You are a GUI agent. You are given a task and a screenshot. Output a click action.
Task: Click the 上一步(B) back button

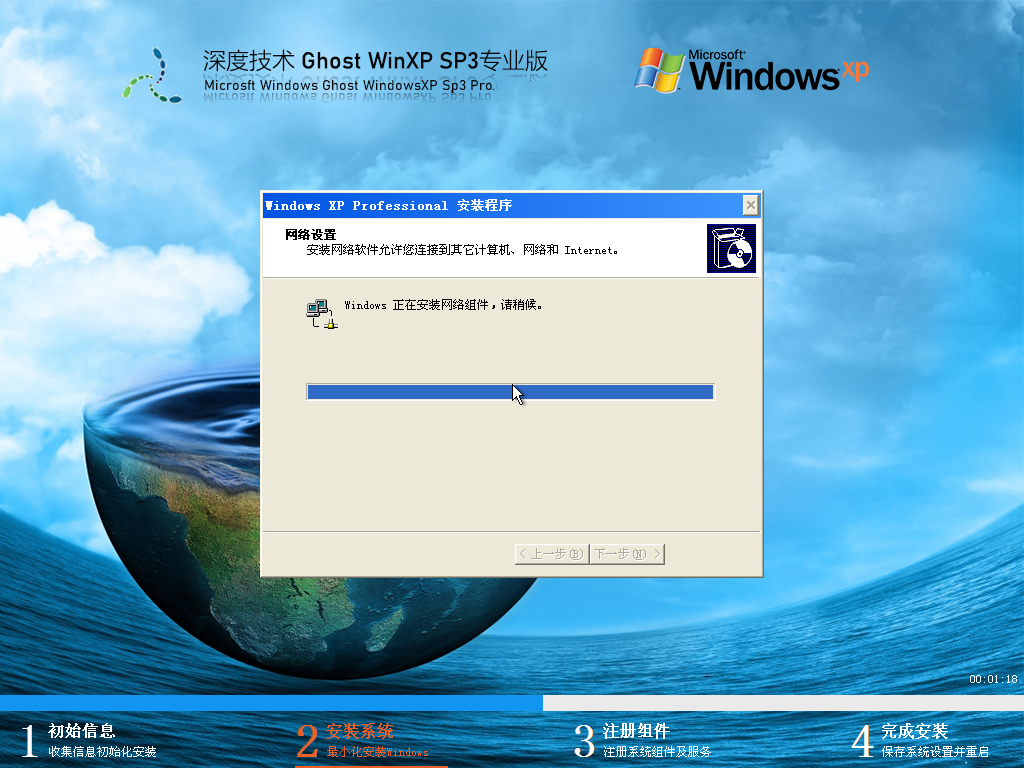click(x=551, y=553)
